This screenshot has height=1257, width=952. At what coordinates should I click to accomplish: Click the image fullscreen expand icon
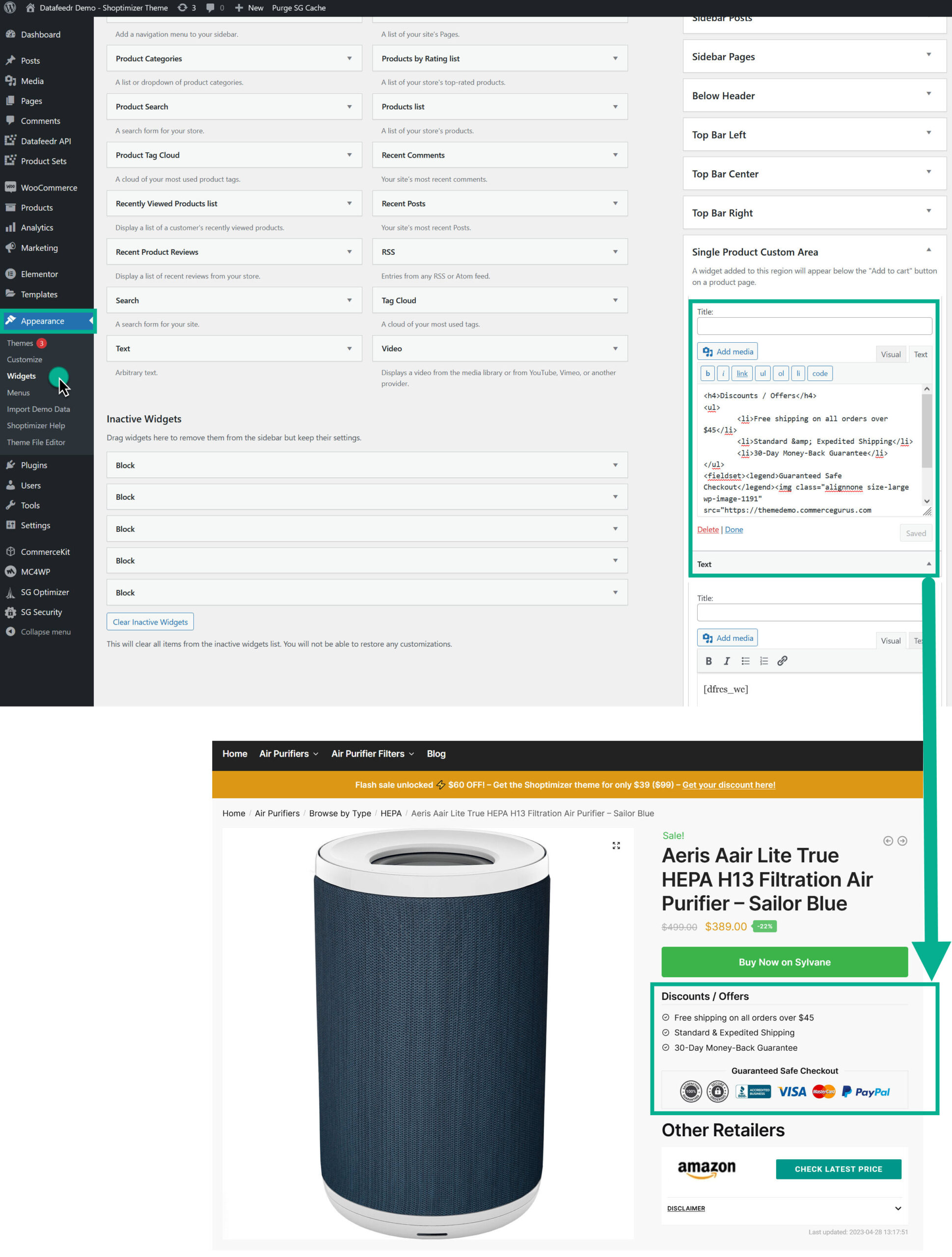(x=616, y=846)
